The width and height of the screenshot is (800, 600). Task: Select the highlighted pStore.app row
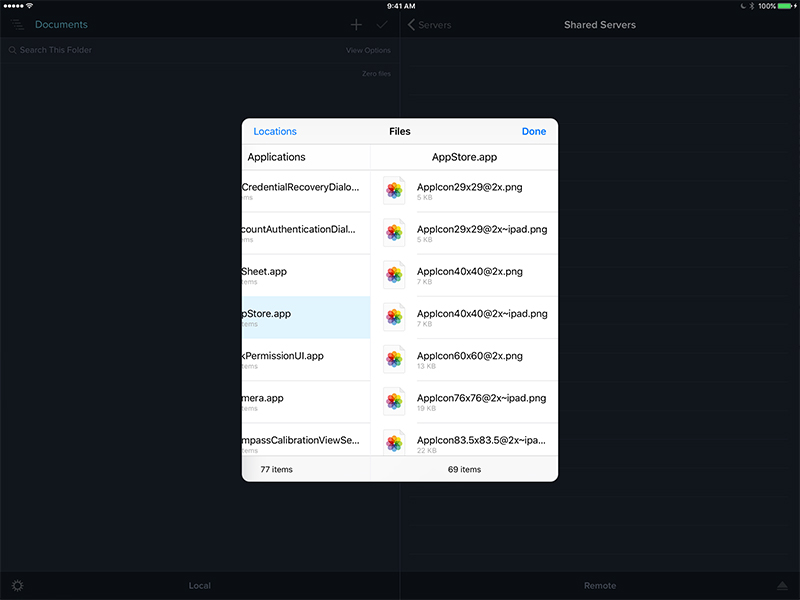[x=306, y=317]
